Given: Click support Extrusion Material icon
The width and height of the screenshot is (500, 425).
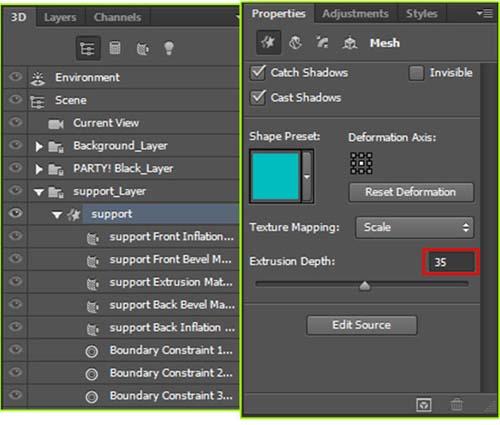Looking at the screenshot, I should (x=93, y=284).
